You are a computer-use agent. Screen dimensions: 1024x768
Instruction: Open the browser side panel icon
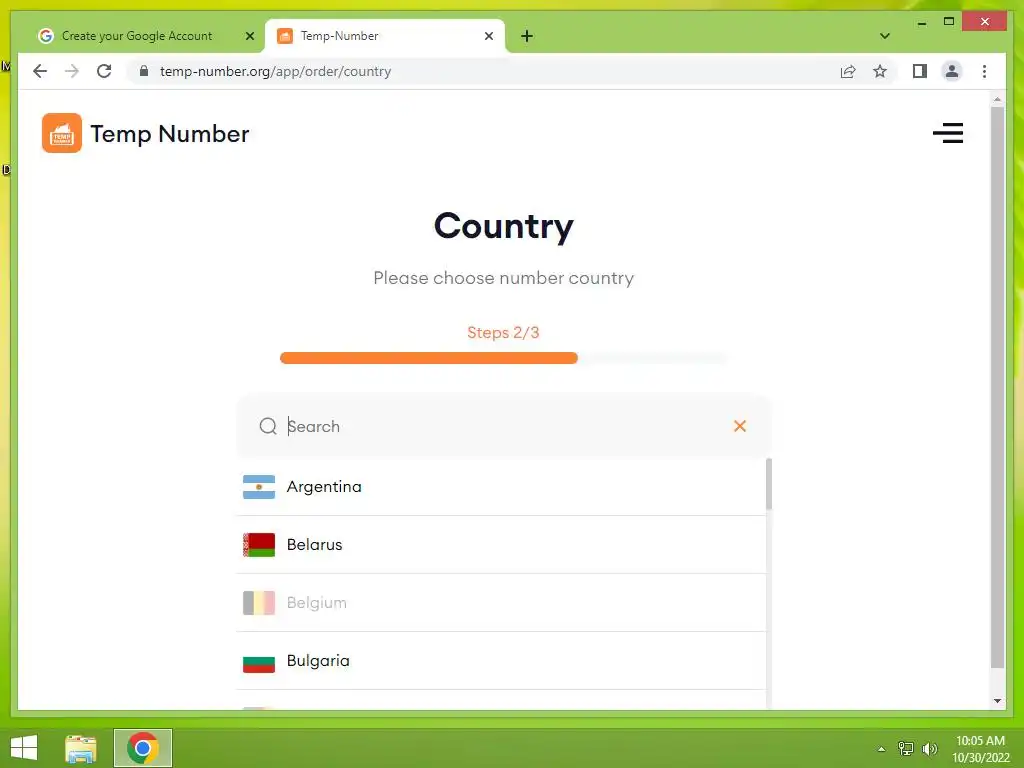point(920,71)
